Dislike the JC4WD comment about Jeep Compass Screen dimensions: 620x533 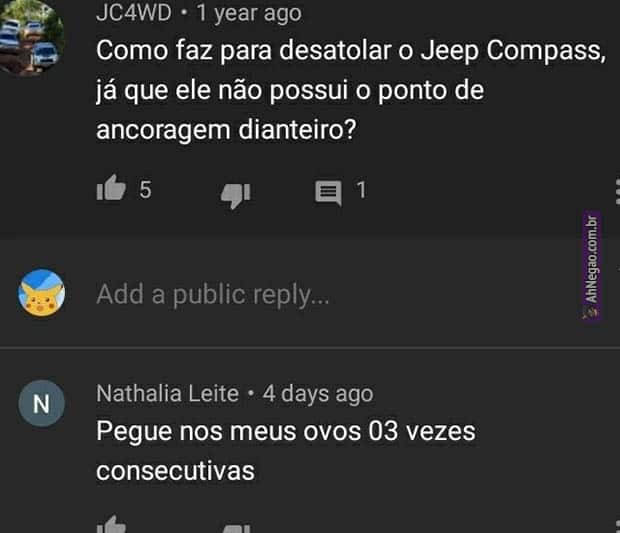(236, 195)
